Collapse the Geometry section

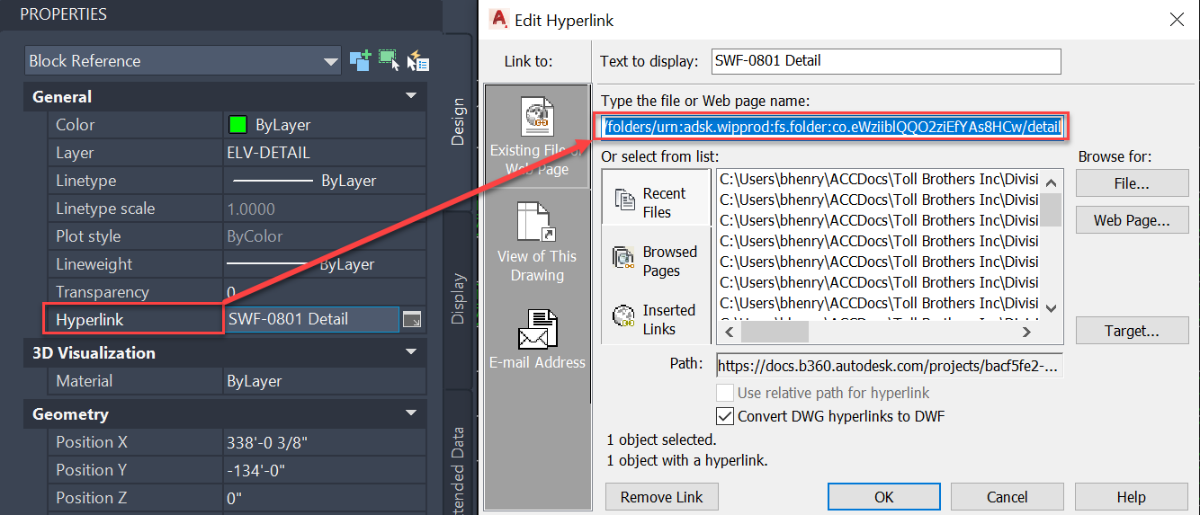tap(411, 414)
